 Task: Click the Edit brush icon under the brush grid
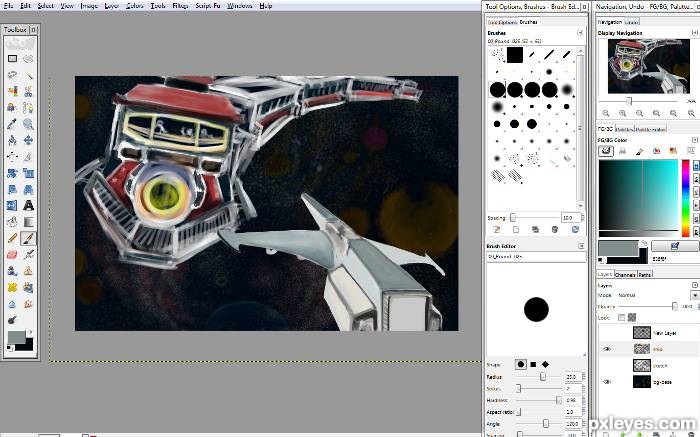496,229
